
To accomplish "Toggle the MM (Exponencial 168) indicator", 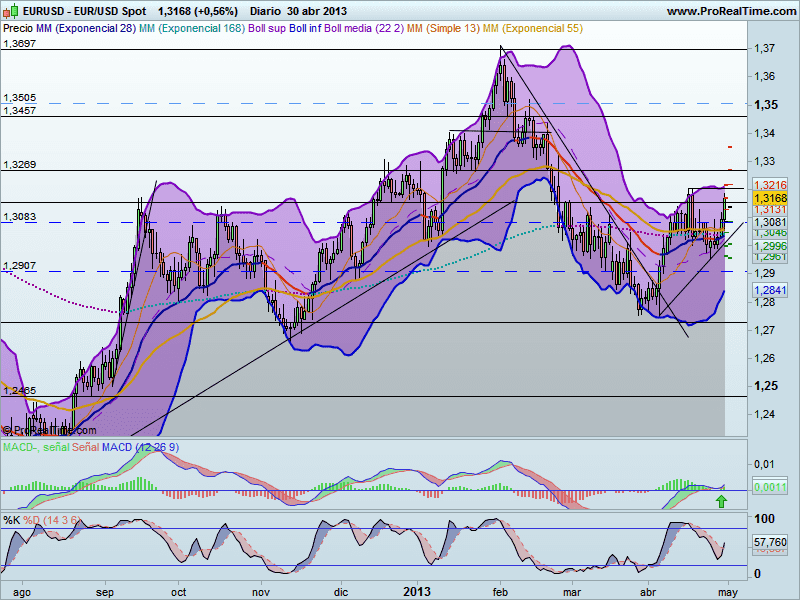I will coord(195,28).
